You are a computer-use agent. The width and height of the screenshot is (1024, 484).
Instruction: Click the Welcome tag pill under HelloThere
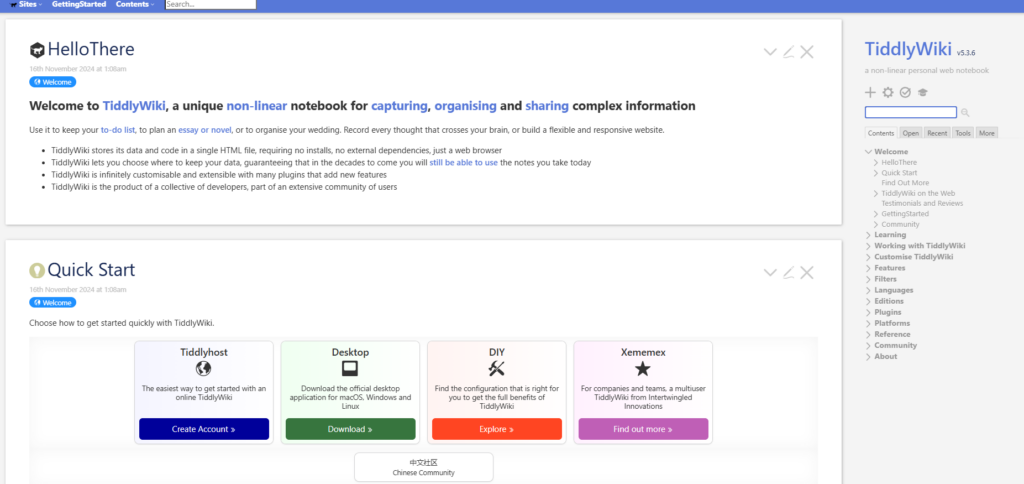53,82
